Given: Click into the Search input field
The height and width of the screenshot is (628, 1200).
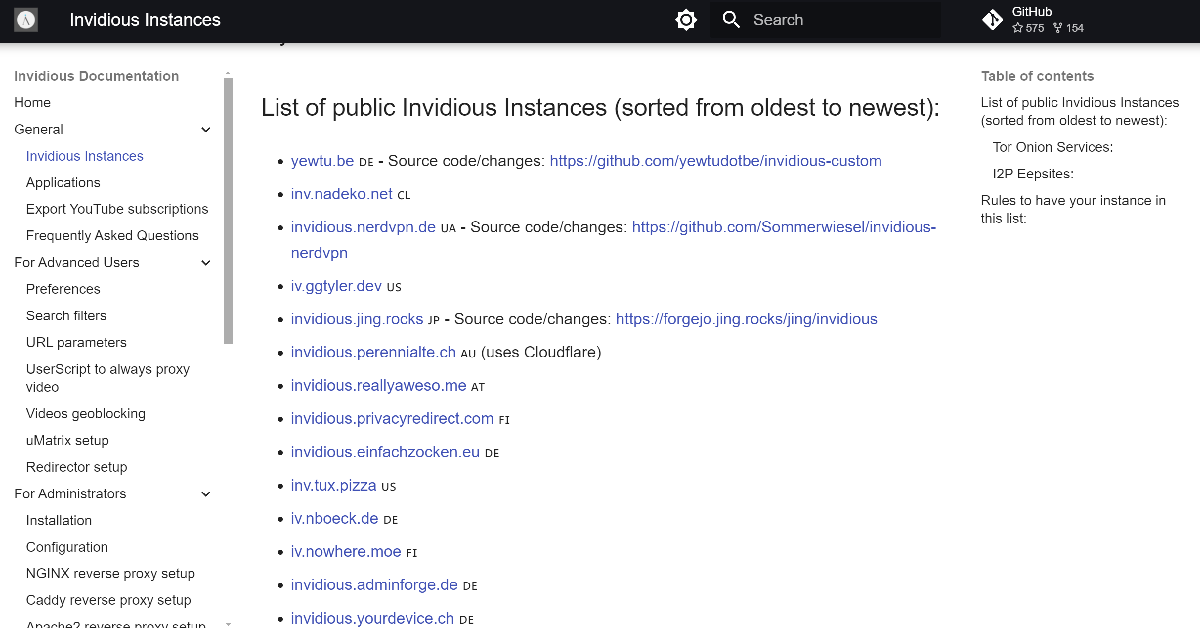Looking at the screenshot, I should coord(840,20).
